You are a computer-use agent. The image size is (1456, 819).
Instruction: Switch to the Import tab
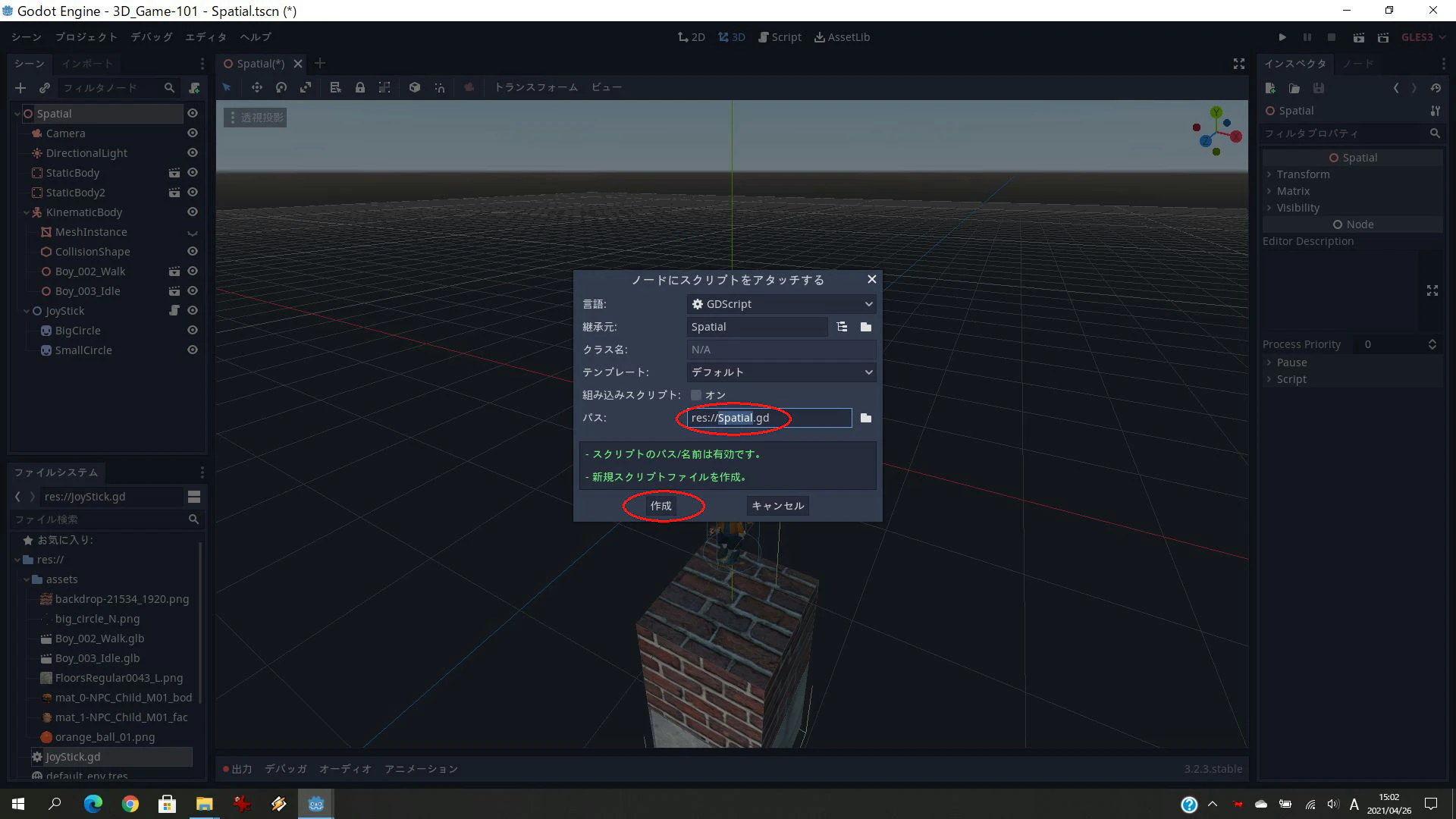[x=87, y=64]
